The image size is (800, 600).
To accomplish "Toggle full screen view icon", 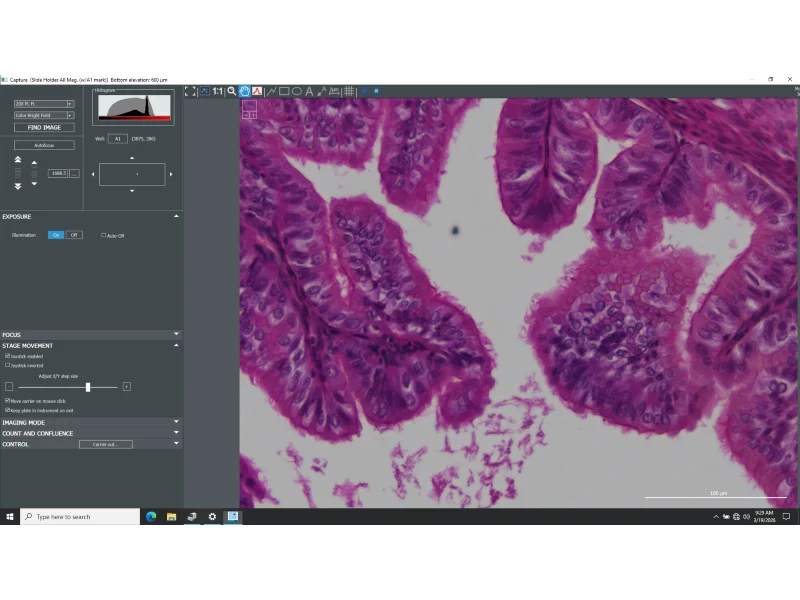I will [x=190, y=91].
